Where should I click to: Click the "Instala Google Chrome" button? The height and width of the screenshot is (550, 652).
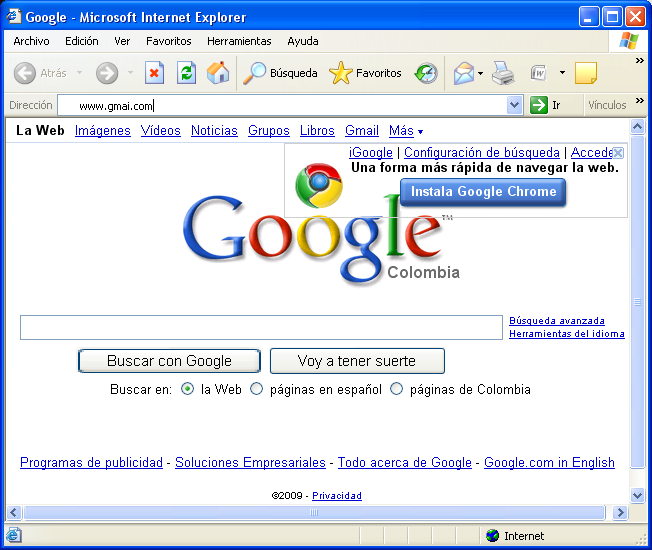[483, 192]
